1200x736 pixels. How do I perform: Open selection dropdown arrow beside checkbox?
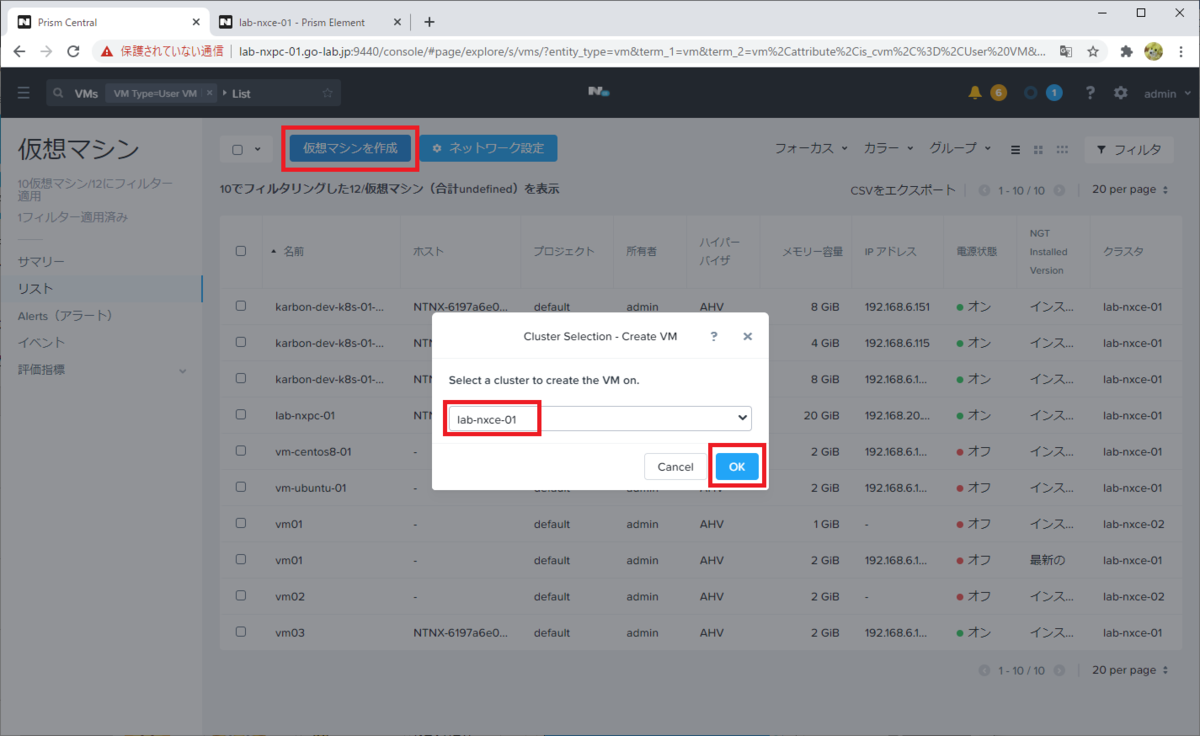point(257,149)
